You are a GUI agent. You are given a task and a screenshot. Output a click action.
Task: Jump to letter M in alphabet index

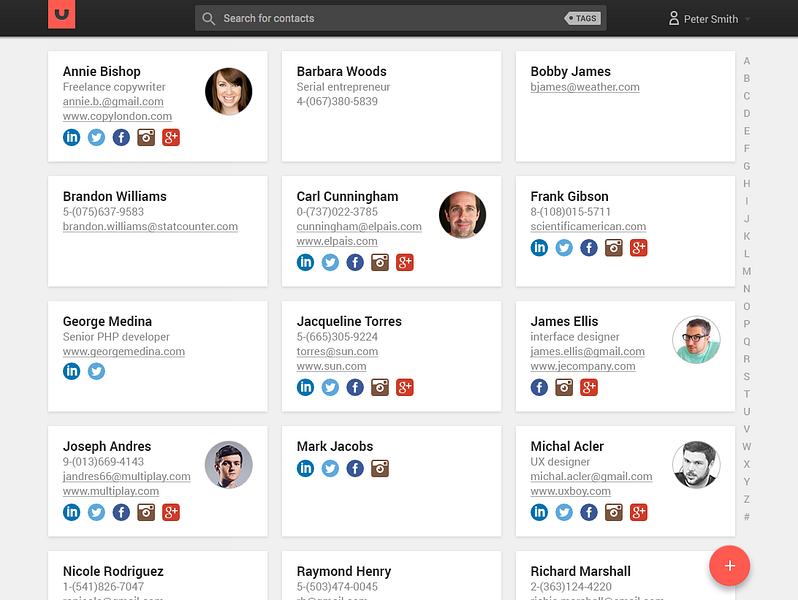[747, 271]
